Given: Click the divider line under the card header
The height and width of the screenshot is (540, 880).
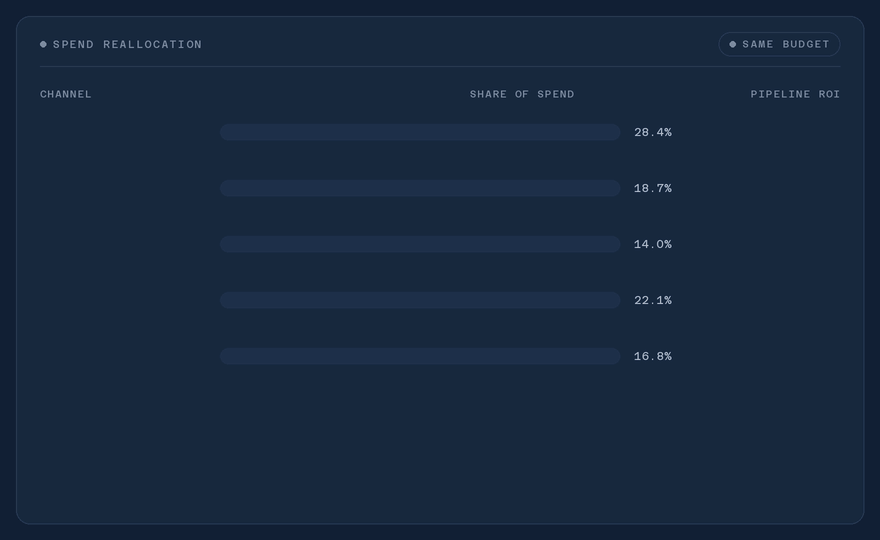Looking at the screenshot, I should 440,66.
